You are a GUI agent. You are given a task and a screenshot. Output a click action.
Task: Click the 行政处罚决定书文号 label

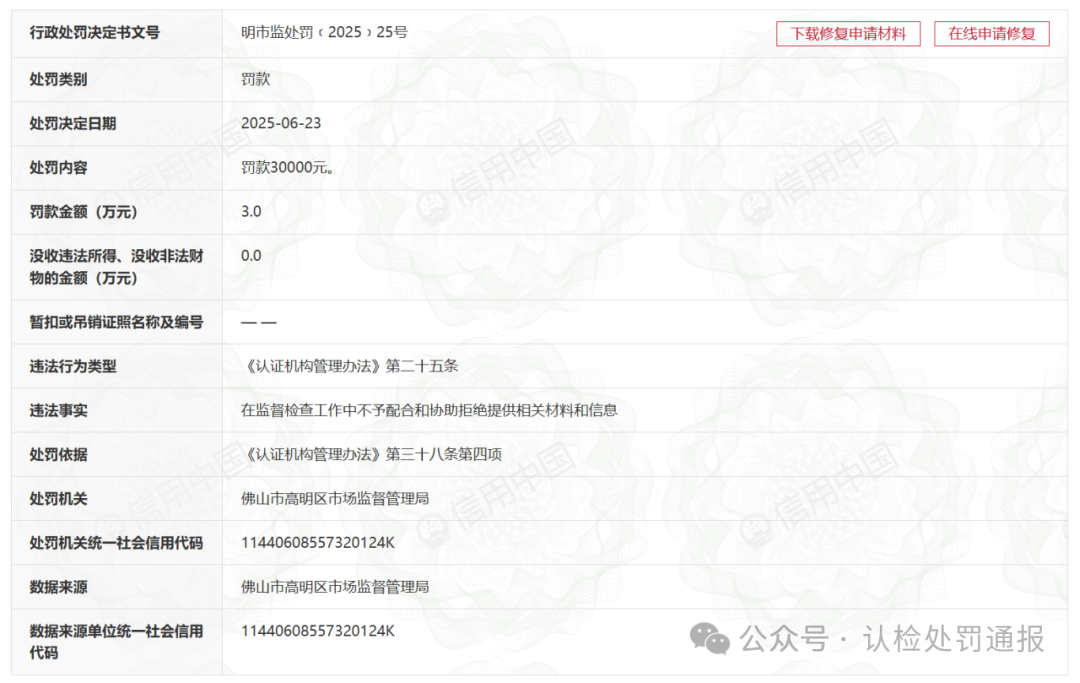[x=94, y=32]
